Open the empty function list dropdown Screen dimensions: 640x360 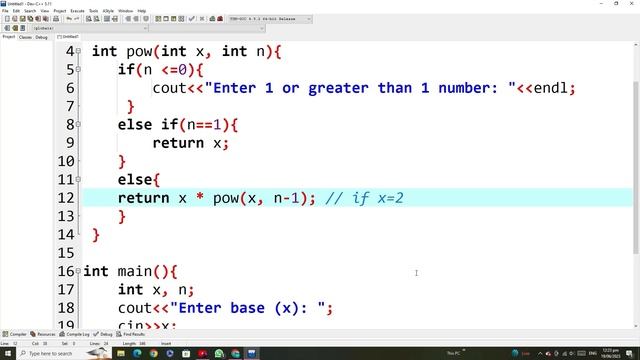click(x=207, y=28)
